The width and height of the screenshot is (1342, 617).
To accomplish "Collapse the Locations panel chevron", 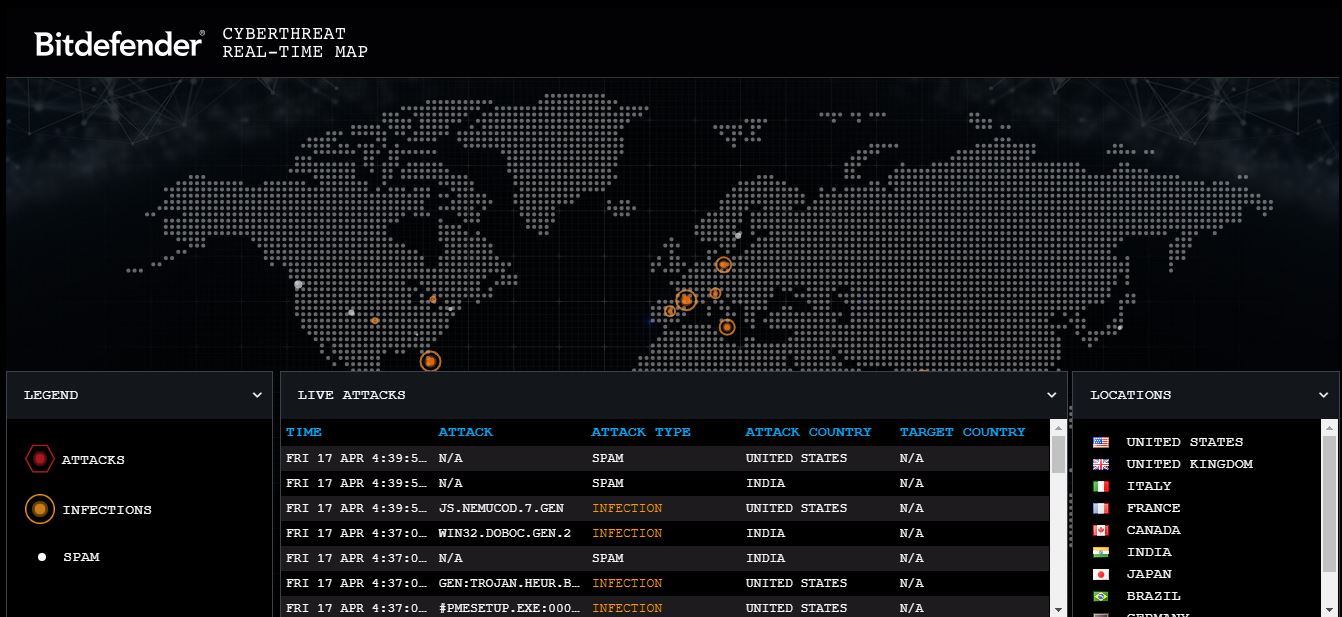I will [x=1323, y=395].
